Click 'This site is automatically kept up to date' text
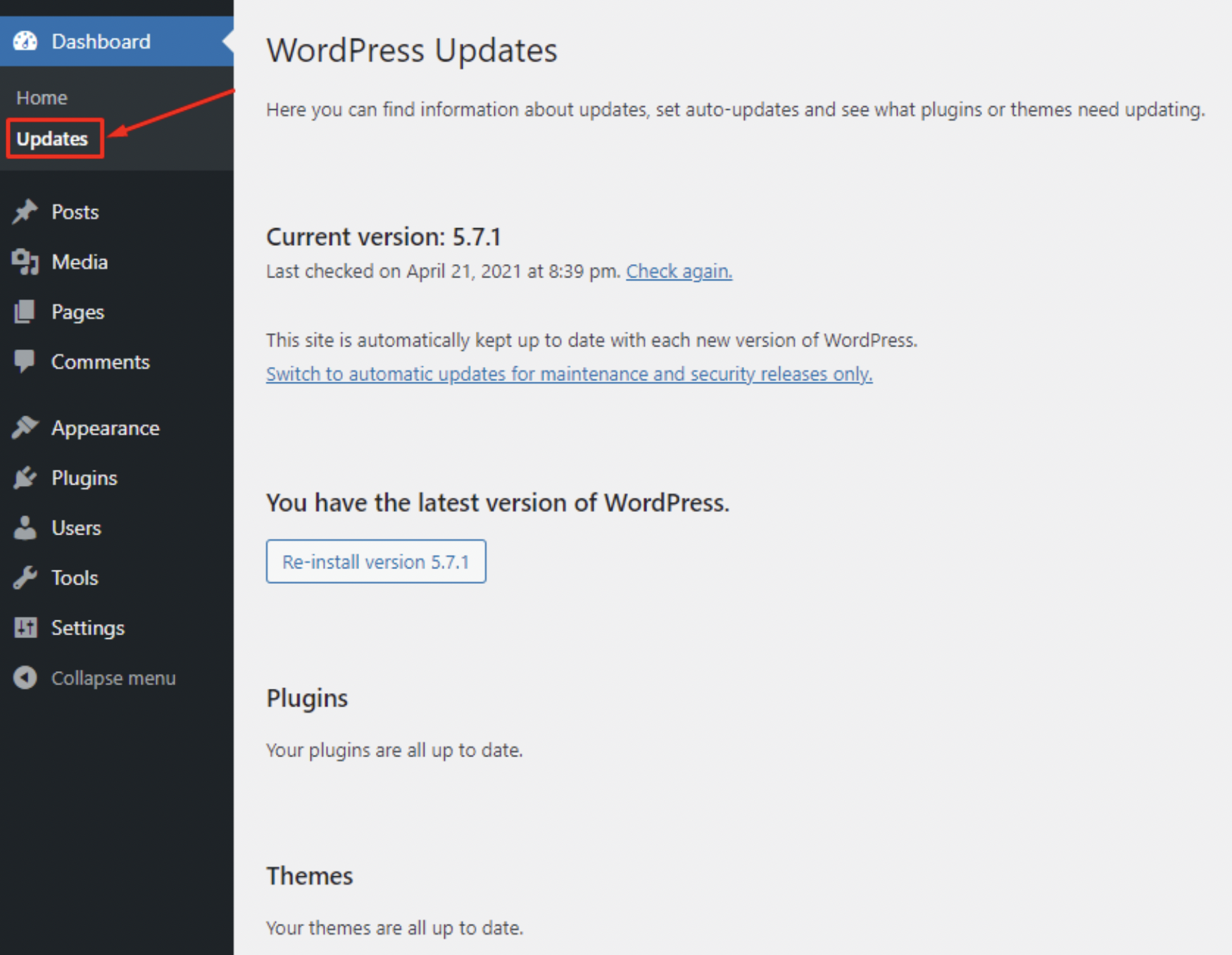The width and height of the screenshot is (1232, 955). click(591, 341)
